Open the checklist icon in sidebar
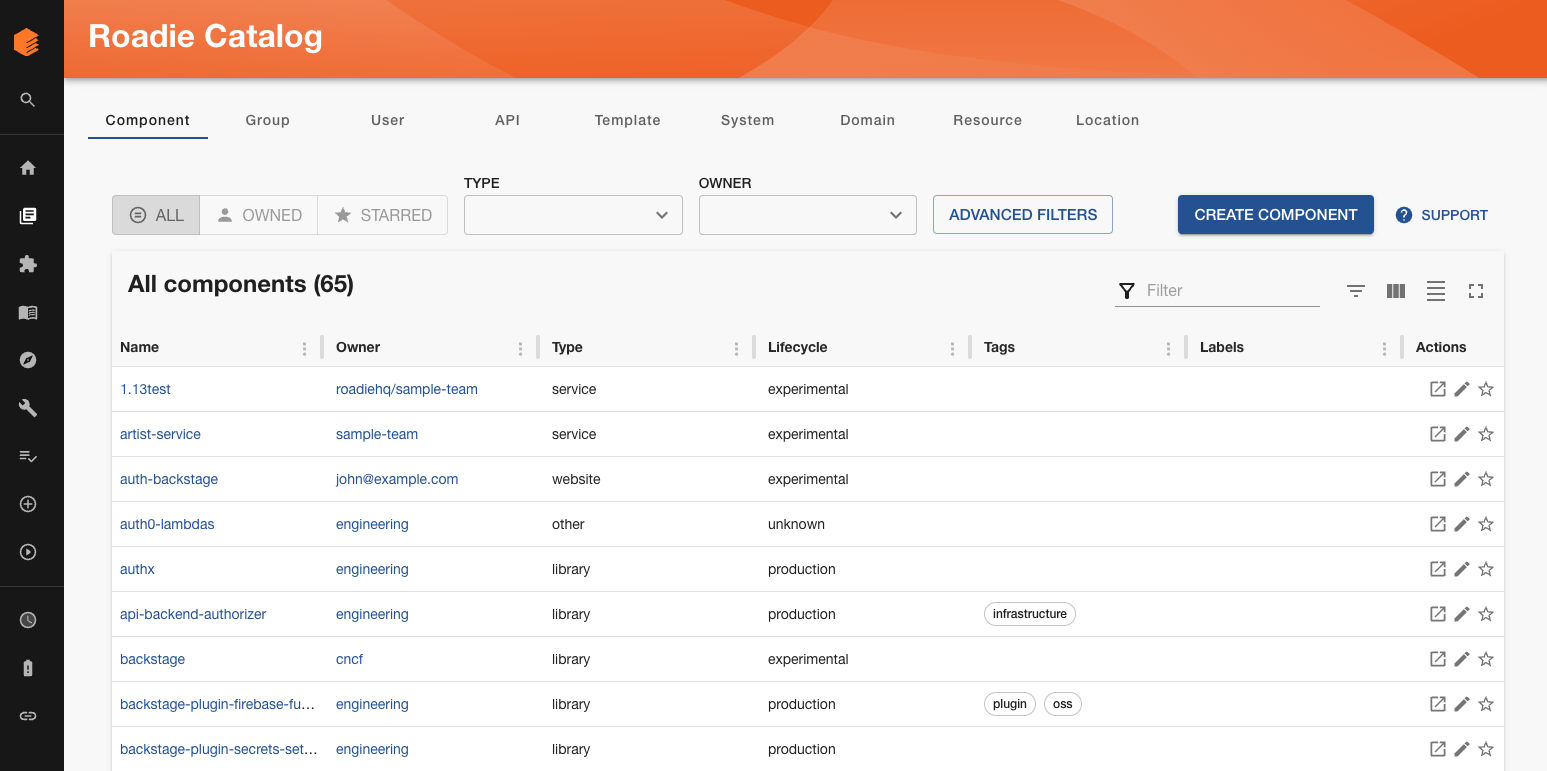This screenshot has height=771, width=1547. tap(28, 456)
